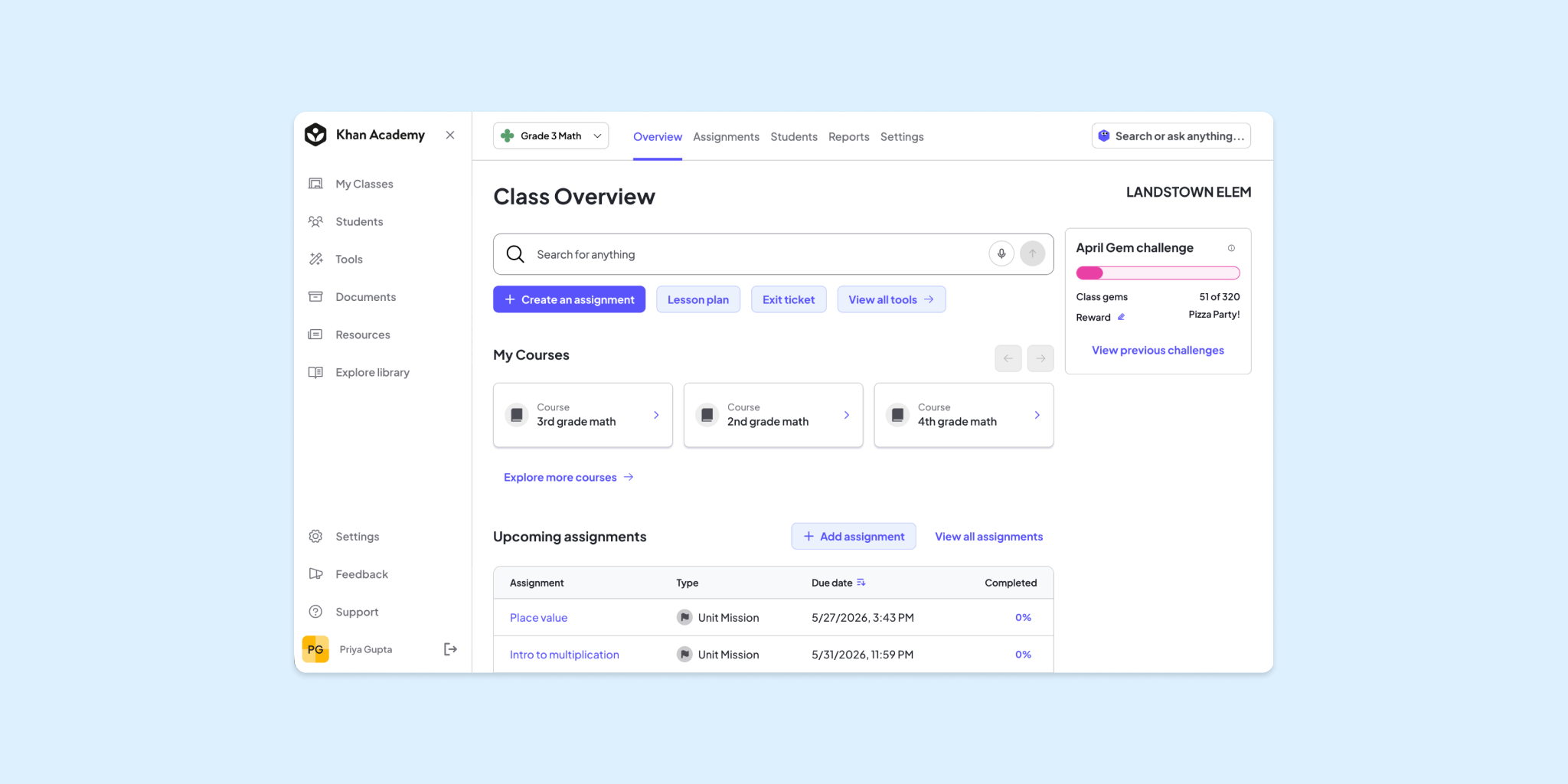
Task: Click the magnifying glass search icon
Action: coord(515,254)
